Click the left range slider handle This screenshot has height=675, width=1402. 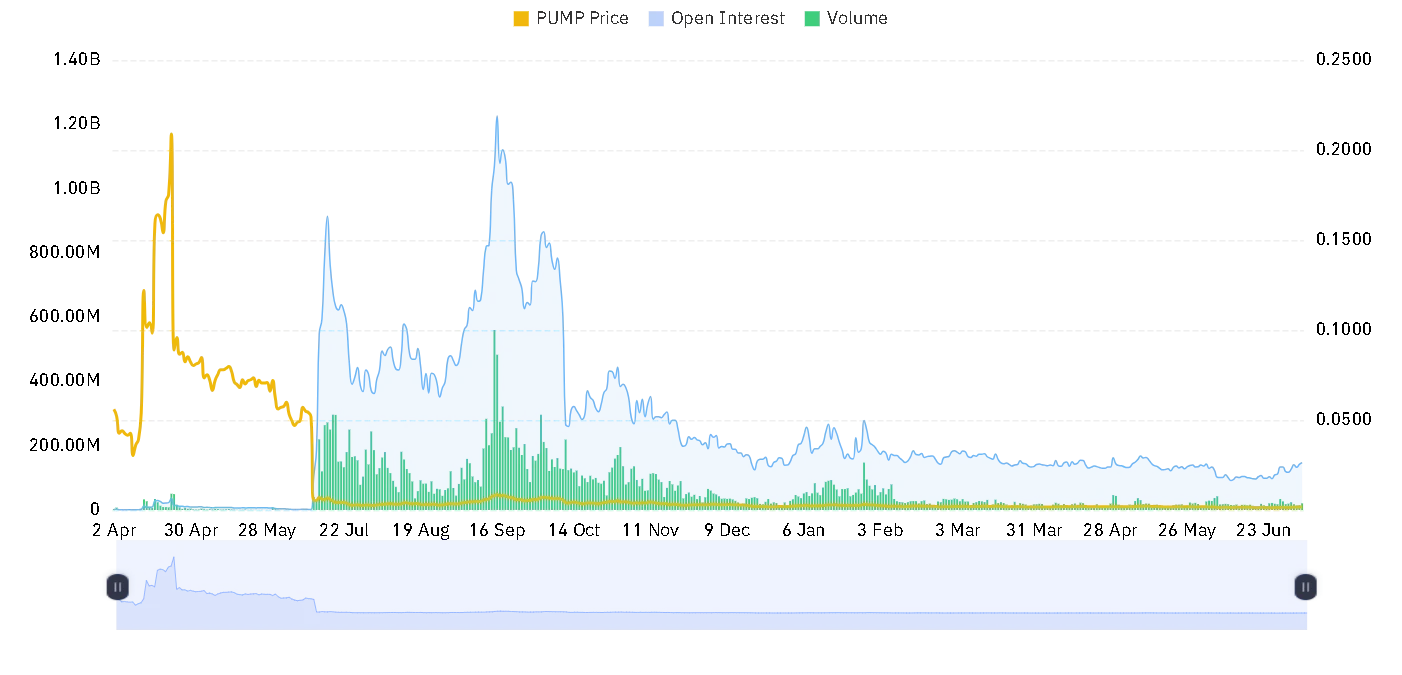coord(118,587)
